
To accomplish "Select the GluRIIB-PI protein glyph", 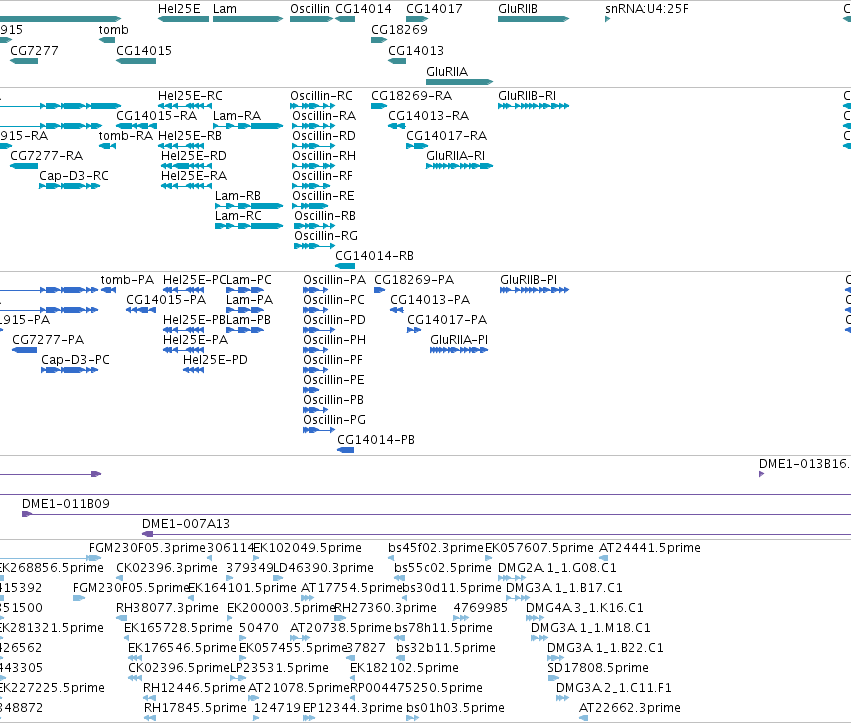I will [535, 290].
